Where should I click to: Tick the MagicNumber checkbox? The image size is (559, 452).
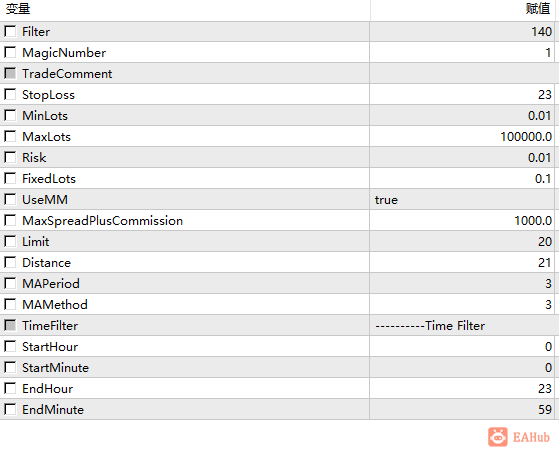click(x=10, y=52)
